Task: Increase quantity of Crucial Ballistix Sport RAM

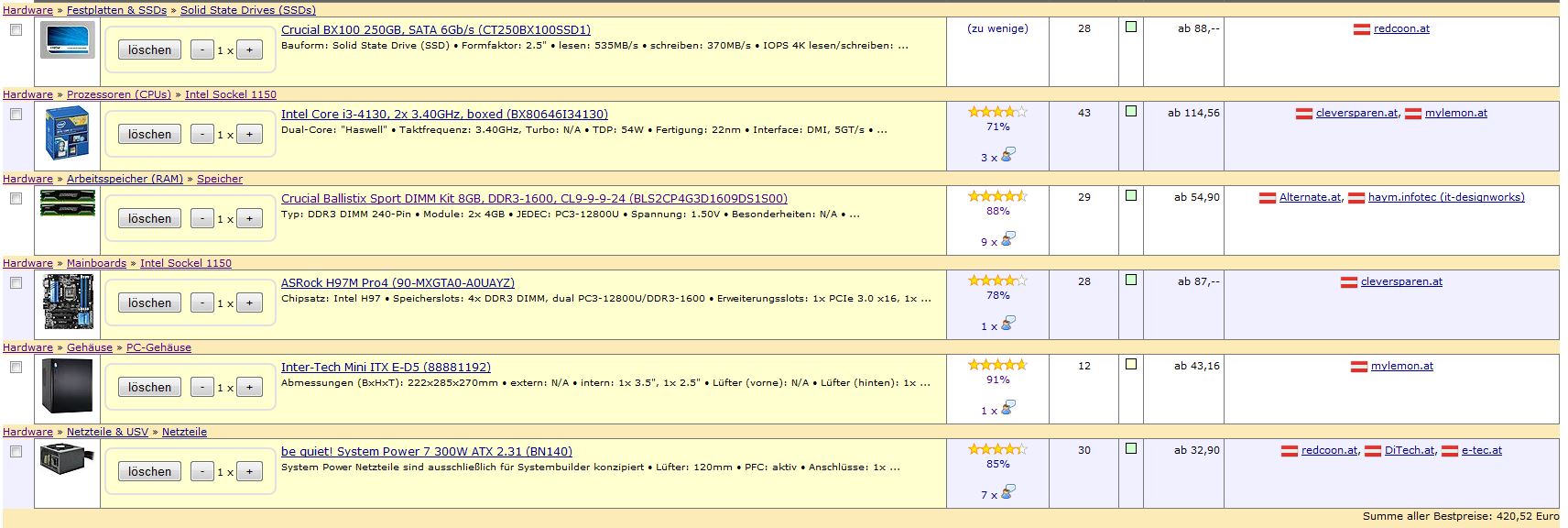Action: (x=249, y=218)
